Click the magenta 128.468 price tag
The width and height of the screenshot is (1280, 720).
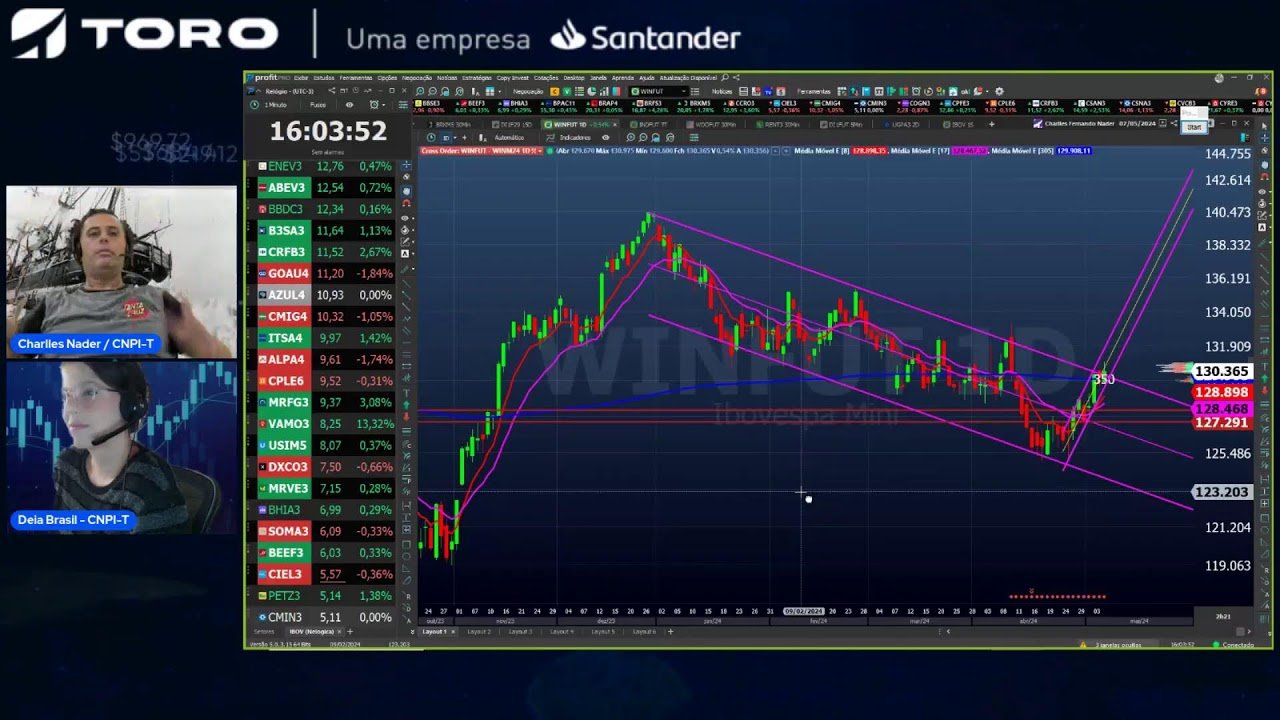pos(1221,409)
